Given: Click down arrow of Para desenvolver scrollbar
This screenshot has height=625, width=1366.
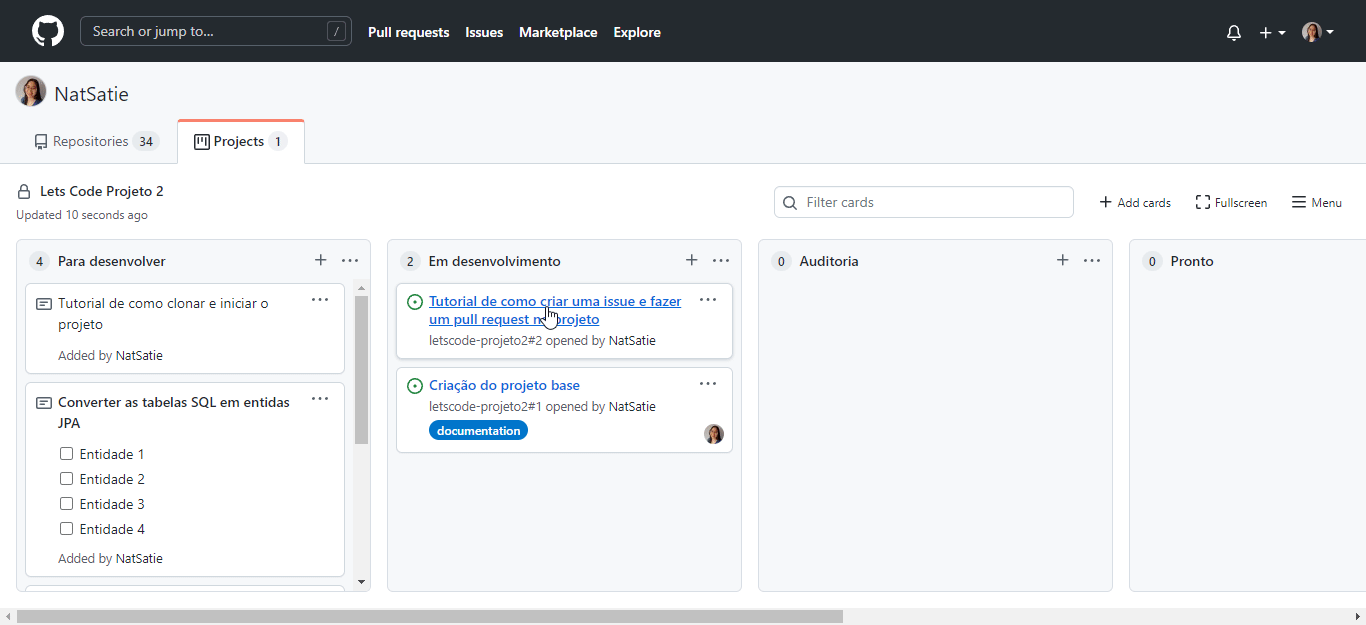Looking at the screenshot, I should 362,581.
